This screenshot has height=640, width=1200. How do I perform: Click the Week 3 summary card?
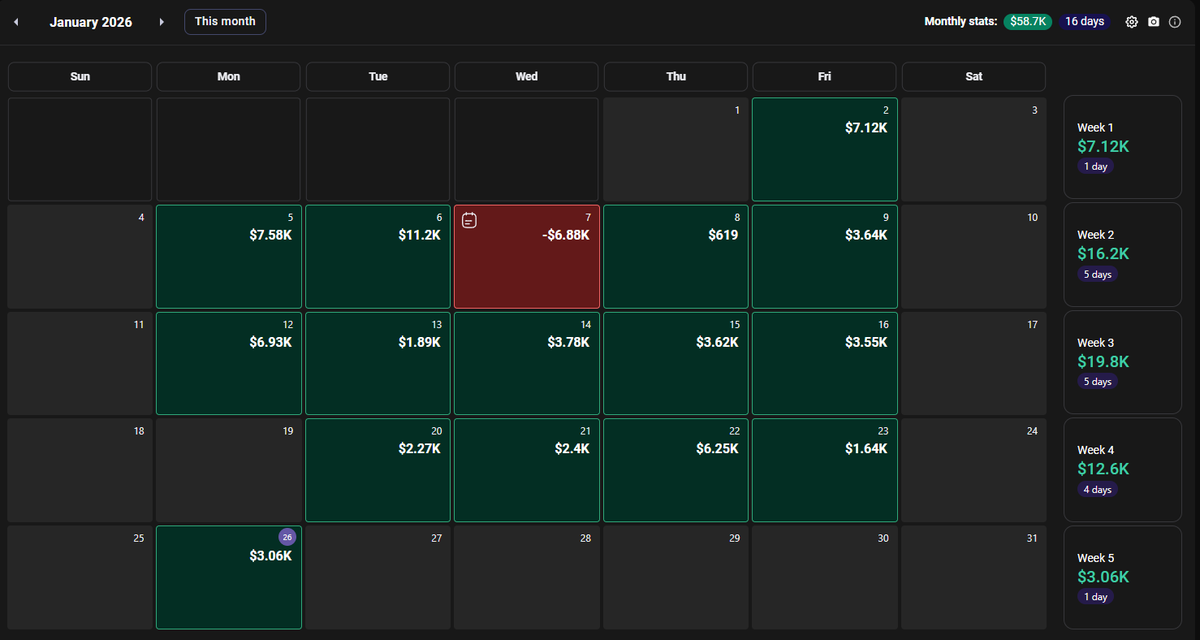(x=1123, y=362)
